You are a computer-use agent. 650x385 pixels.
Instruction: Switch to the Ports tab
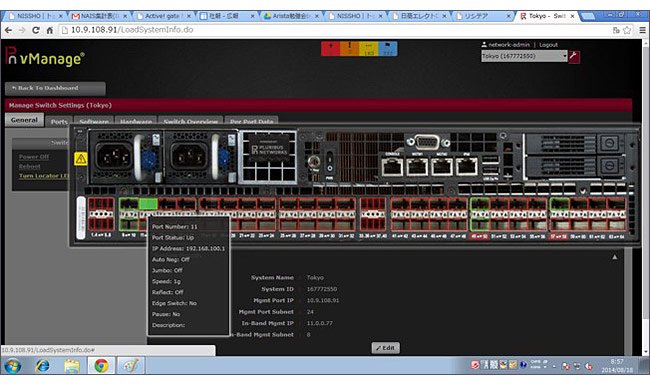pos(58,121)
